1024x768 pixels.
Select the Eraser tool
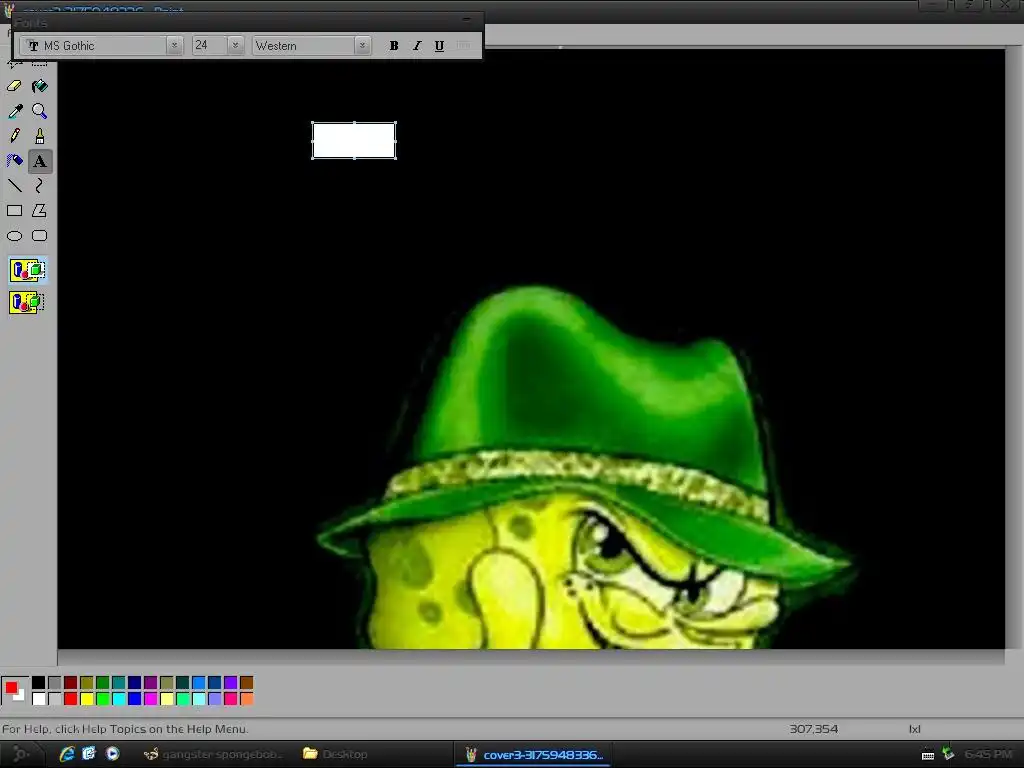[x=14, y=86]
